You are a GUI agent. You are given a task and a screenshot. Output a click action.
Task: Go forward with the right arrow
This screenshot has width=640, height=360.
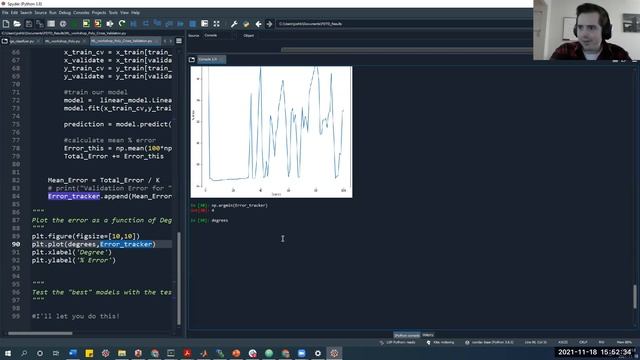[x=269, y=24]
